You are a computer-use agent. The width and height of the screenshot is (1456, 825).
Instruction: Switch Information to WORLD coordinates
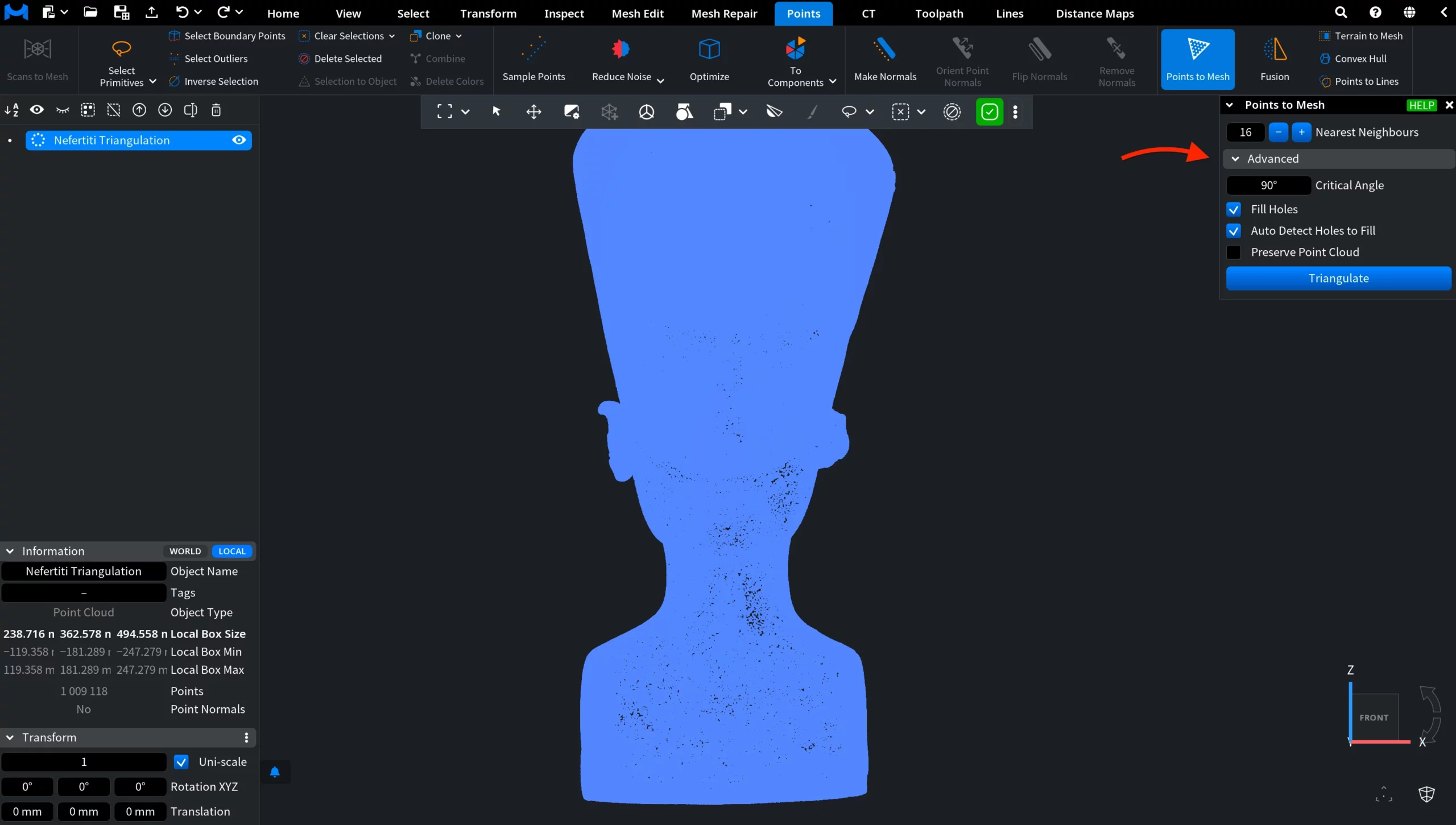click(185, 551)
